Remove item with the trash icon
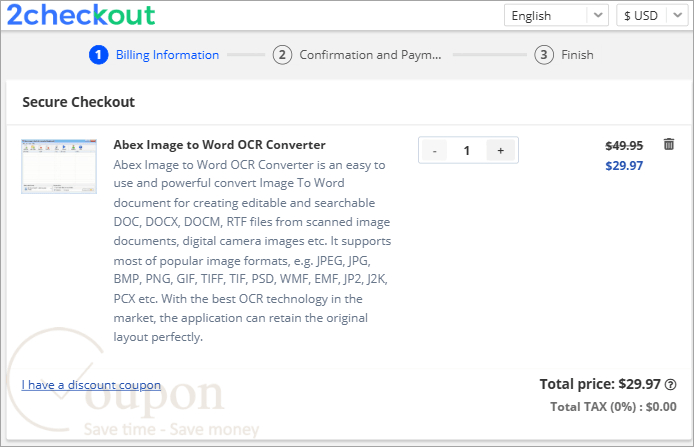This screenshot has width=694, height=447. click(x=669, y=144)
